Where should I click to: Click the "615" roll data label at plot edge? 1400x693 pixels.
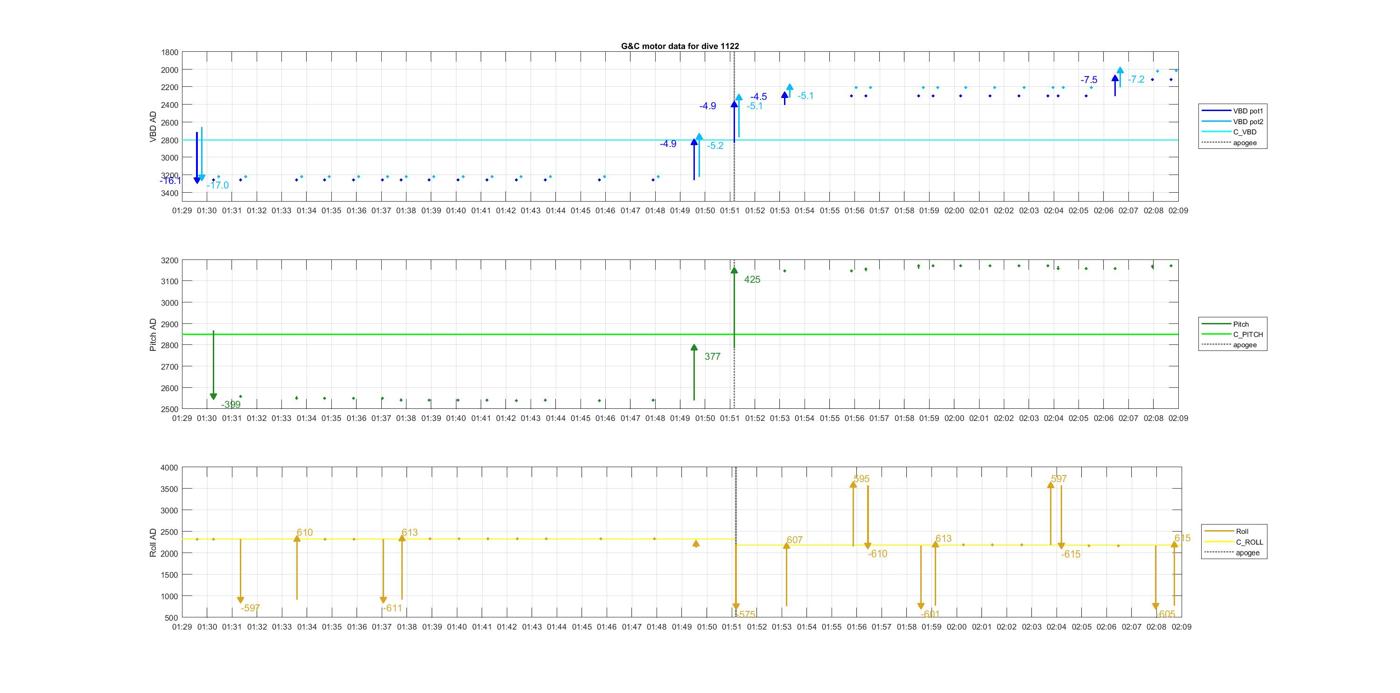[x=1183, y=538]
